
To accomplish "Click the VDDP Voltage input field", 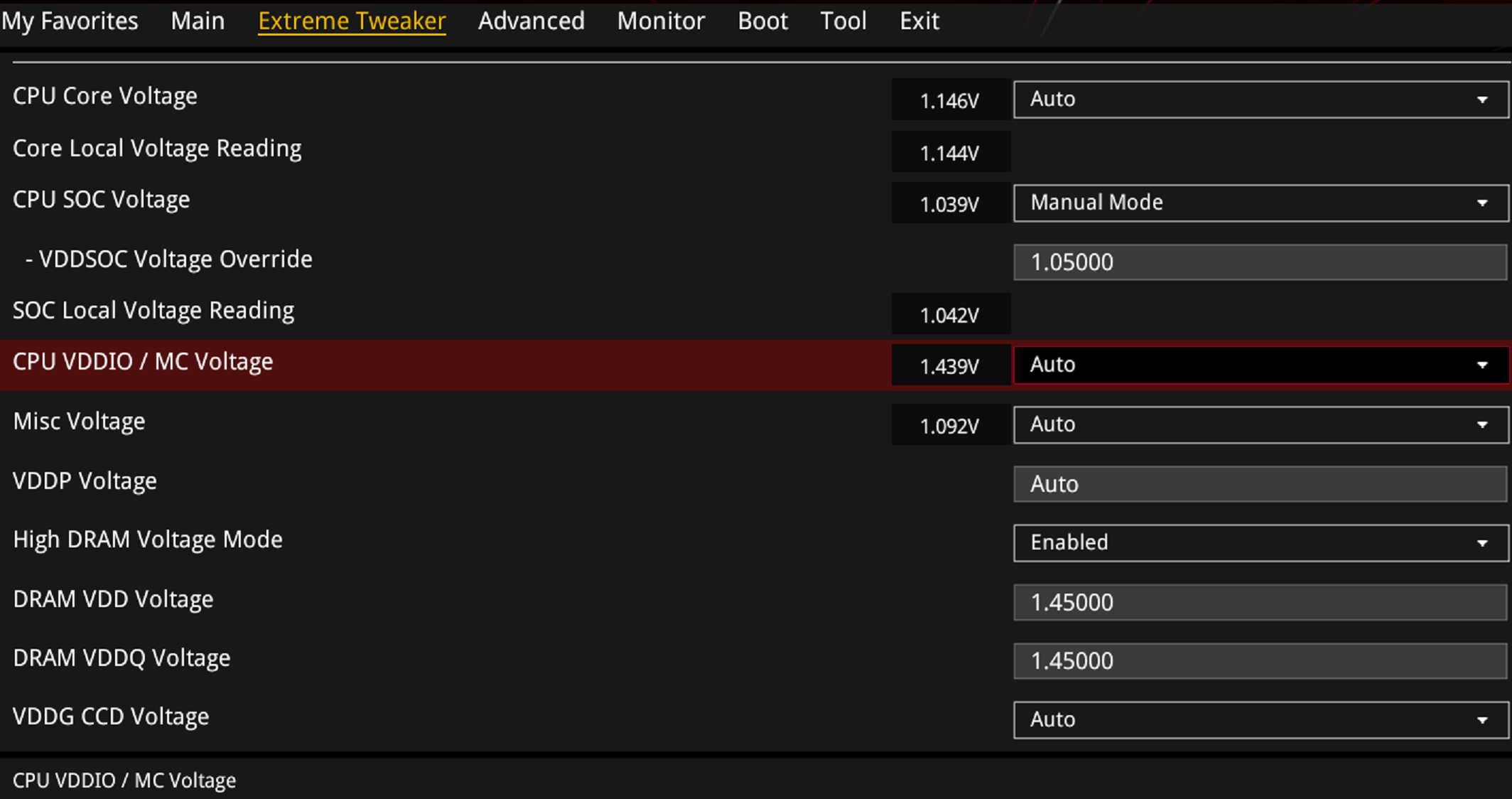I will 1260,484.
